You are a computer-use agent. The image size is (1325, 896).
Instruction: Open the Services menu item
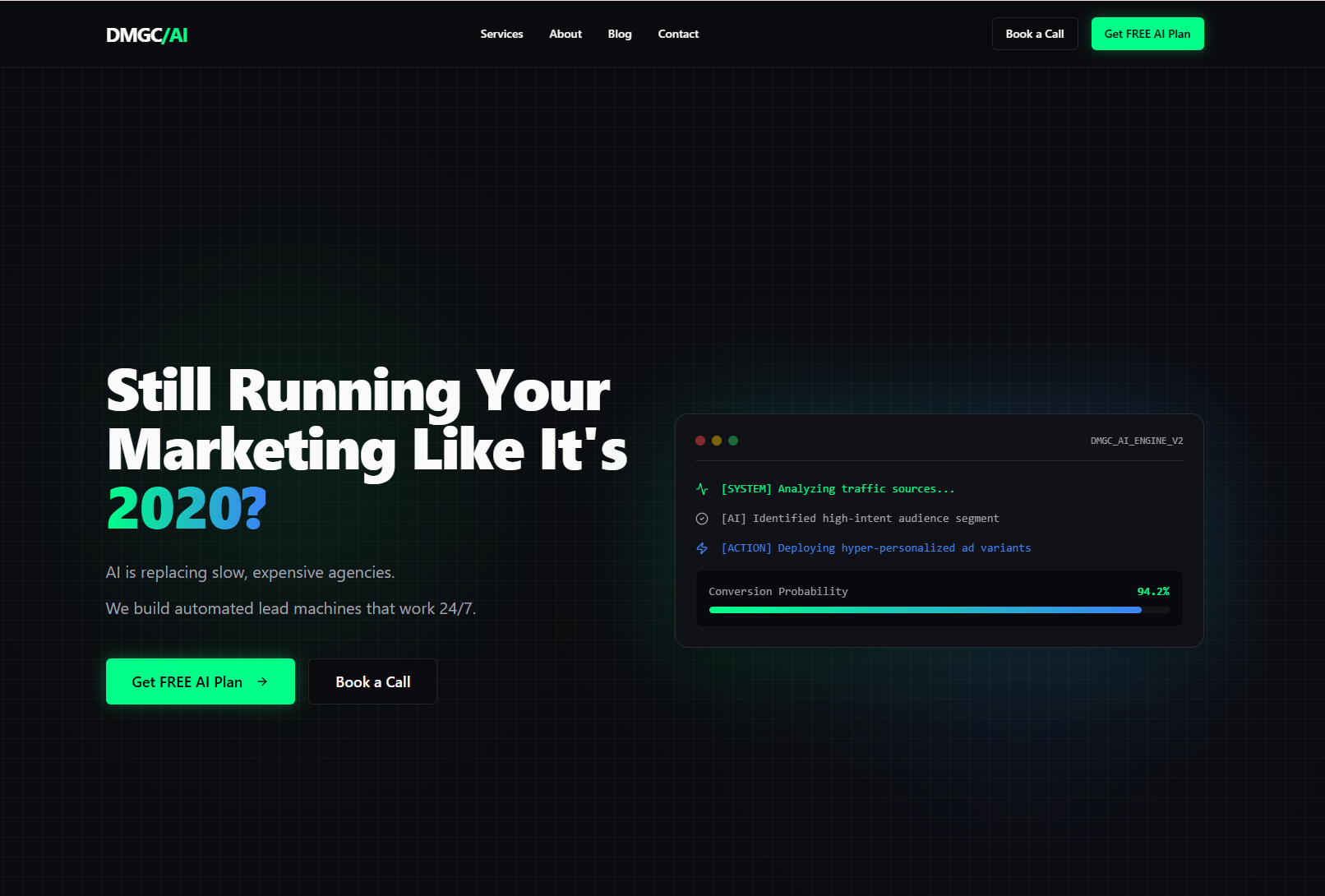tap(501, 34)
